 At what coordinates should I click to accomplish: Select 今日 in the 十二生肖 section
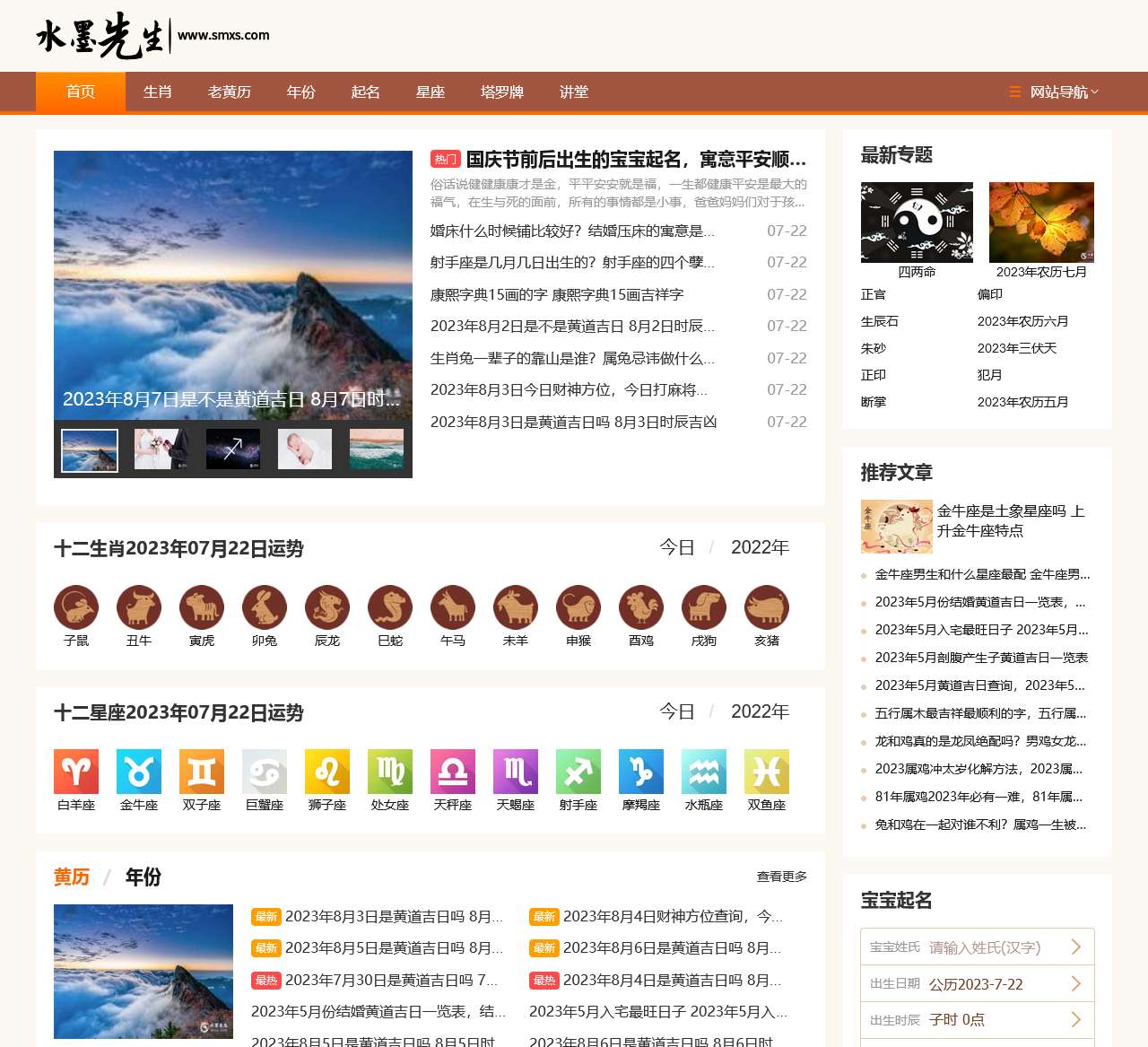click(677, 547)
